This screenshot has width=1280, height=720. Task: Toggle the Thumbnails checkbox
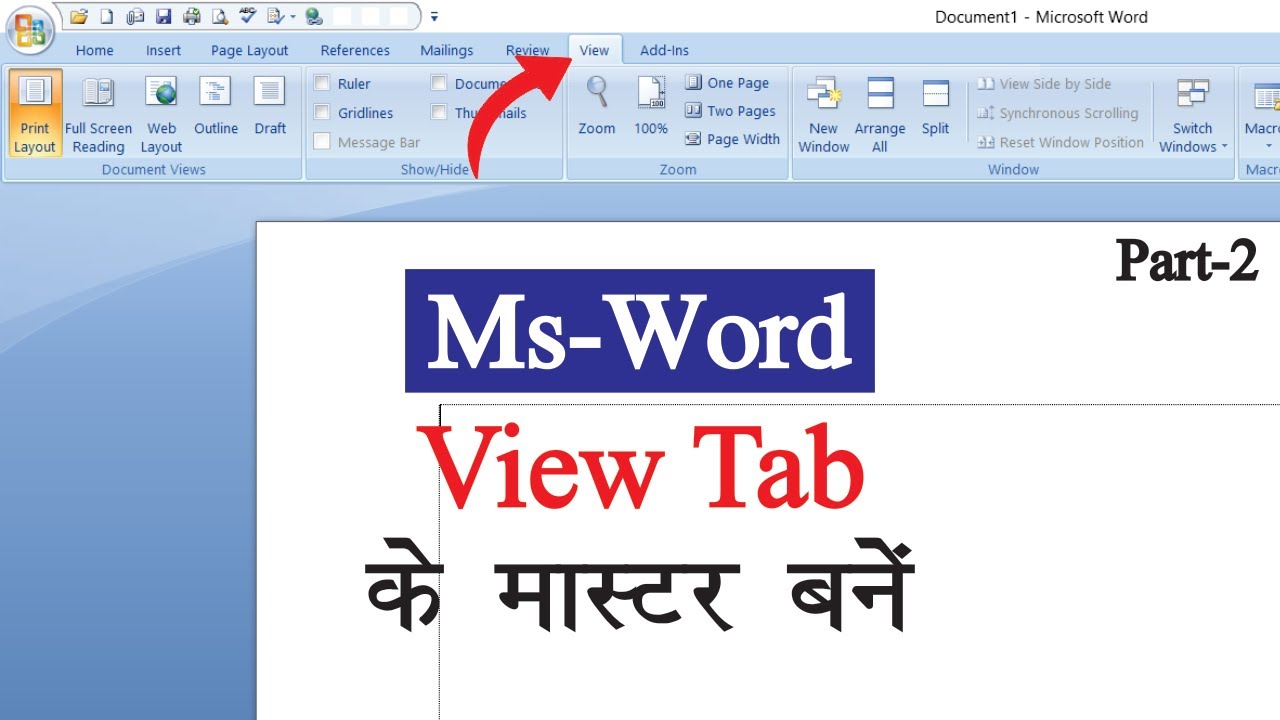pos(439,113)
